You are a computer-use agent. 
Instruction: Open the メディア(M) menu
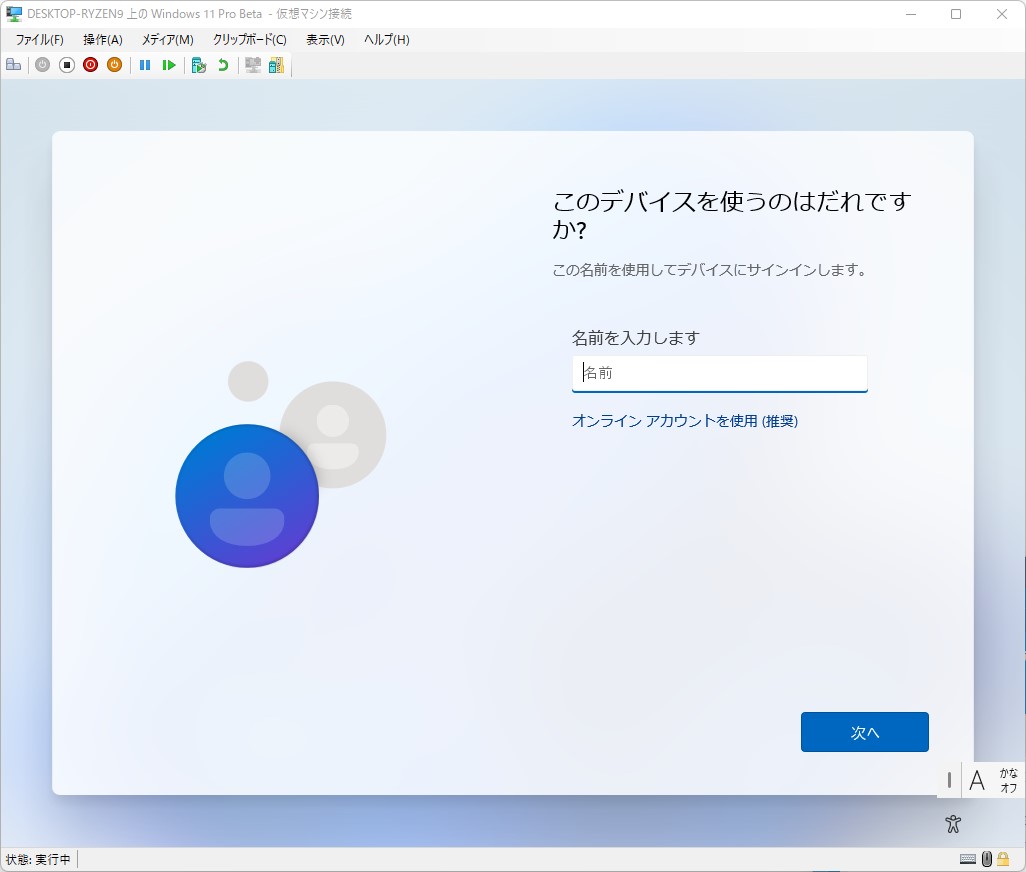click(x=167, y=40)
